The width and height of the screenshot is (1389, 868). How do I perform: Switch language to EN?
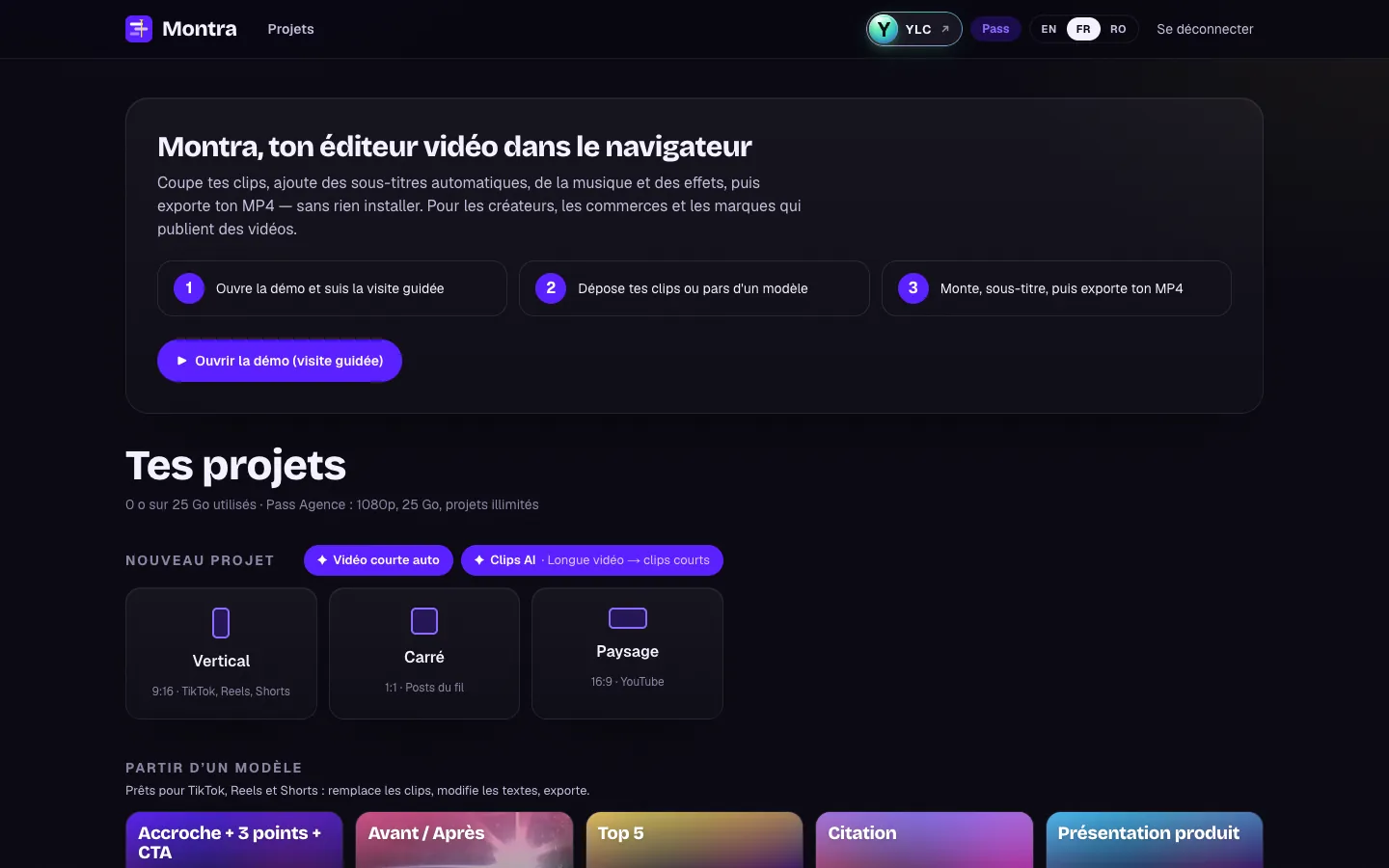pyautogui.click(x=1049, y=29)
